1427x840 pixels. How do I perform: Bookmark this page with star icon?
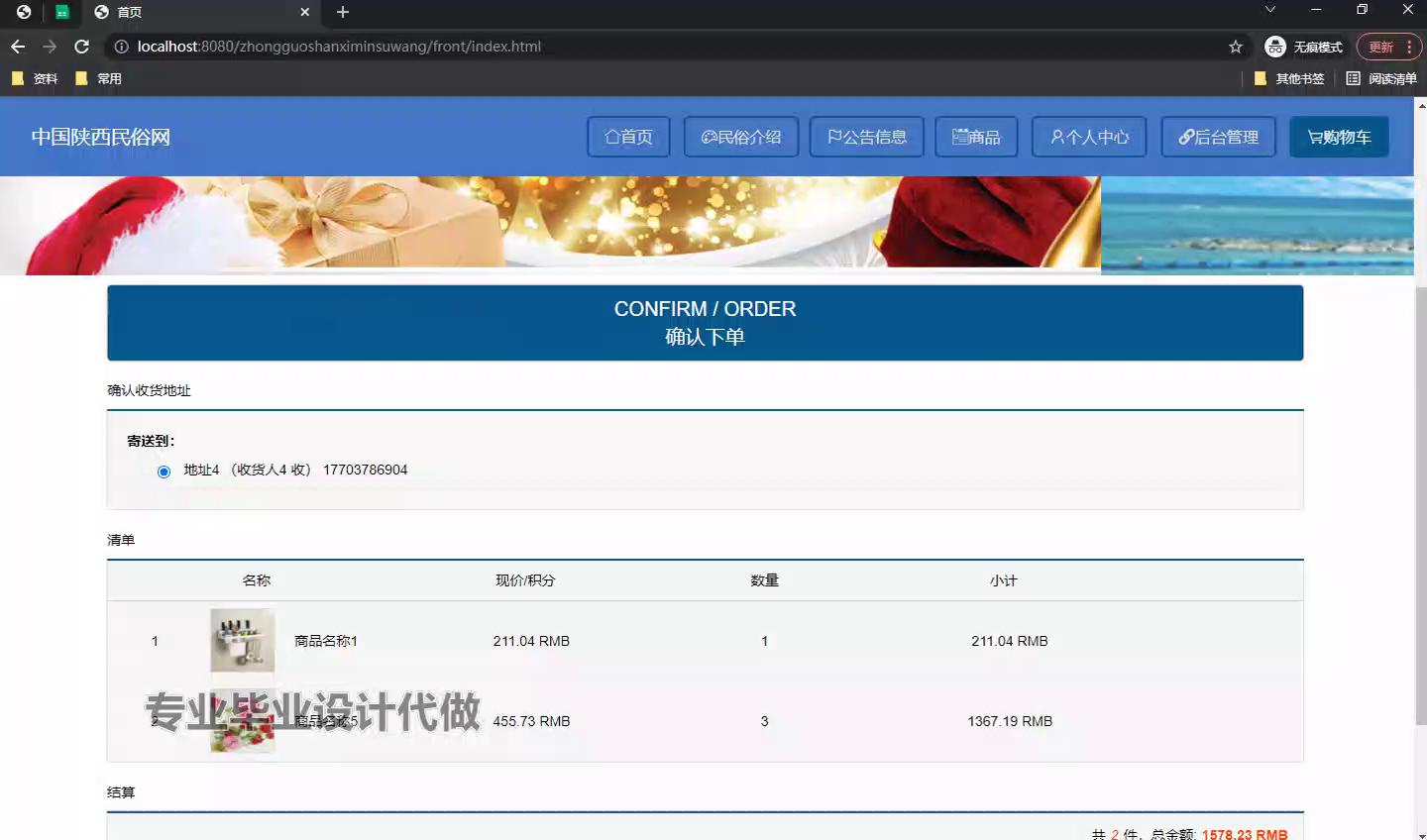pyautogui.click(x=1235, y=47)
